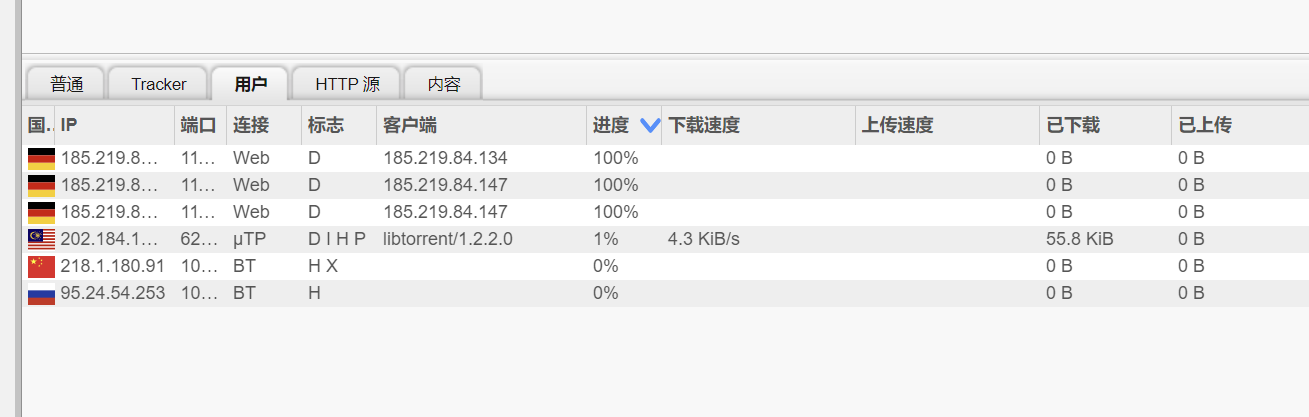
Task: Click the Malaysia flag icon
Action: point(41,239)
